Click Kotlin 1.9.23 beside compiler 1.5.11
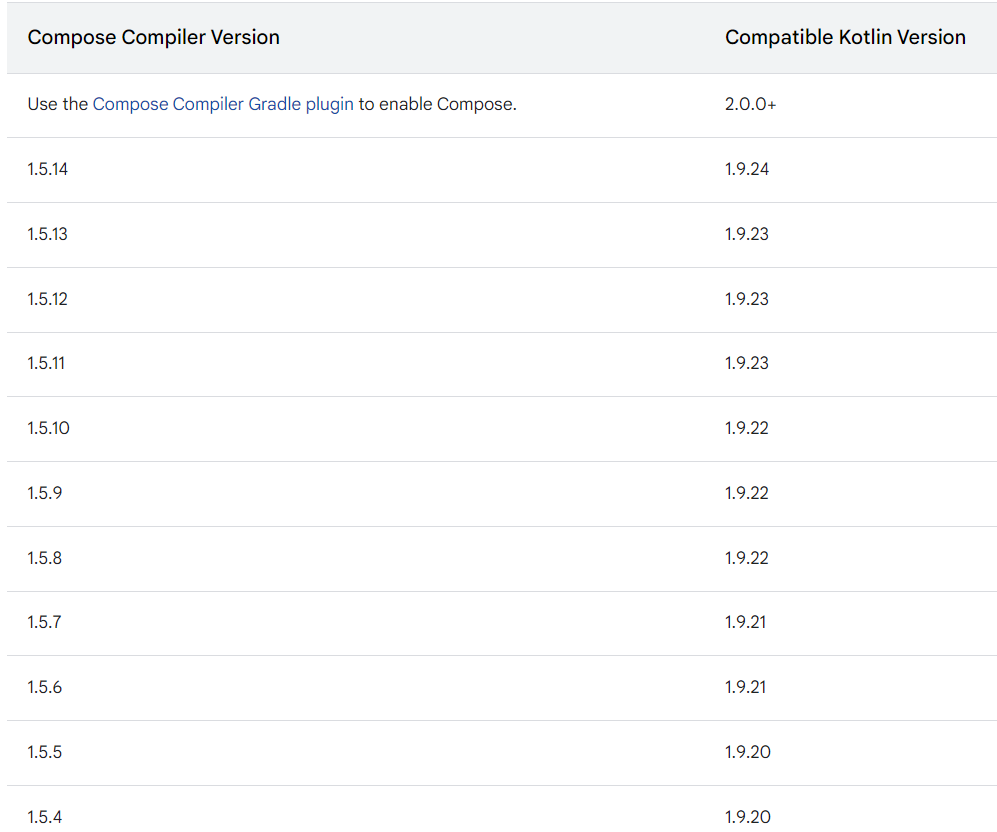 click(x=746, y=363)
